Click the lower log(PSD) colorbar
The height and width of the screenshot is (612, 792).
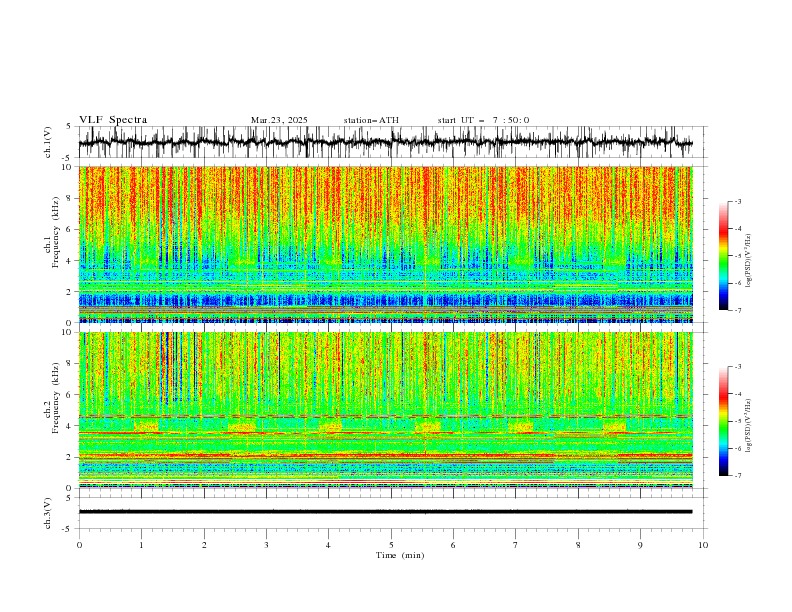tap(723, 421)
